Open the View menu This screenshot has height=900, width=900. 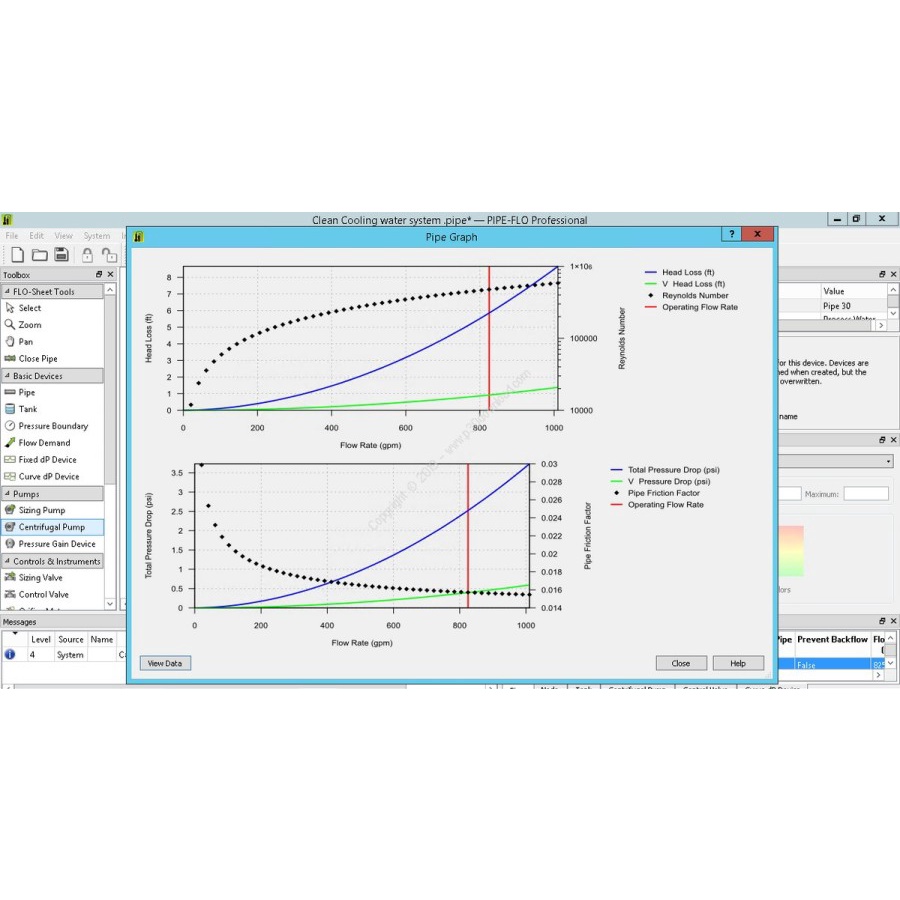tap(64, 236)
